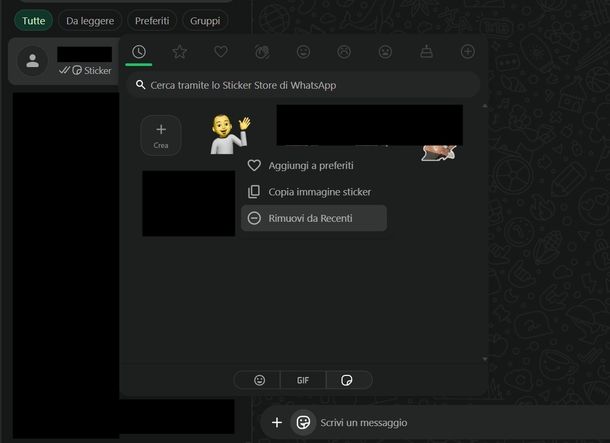Switch to the GIF tab
This screenshot has height=443, width=610.
coord(302,380)
